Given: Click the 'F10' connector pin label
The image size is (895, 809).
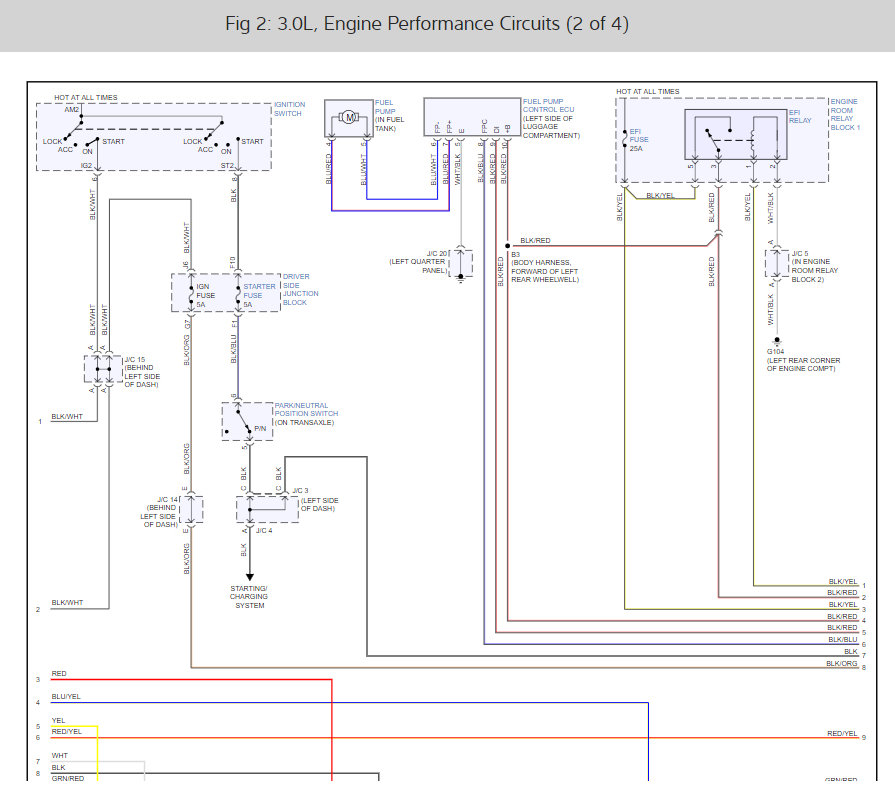Looking at the screenshot, I should point(233,263).
